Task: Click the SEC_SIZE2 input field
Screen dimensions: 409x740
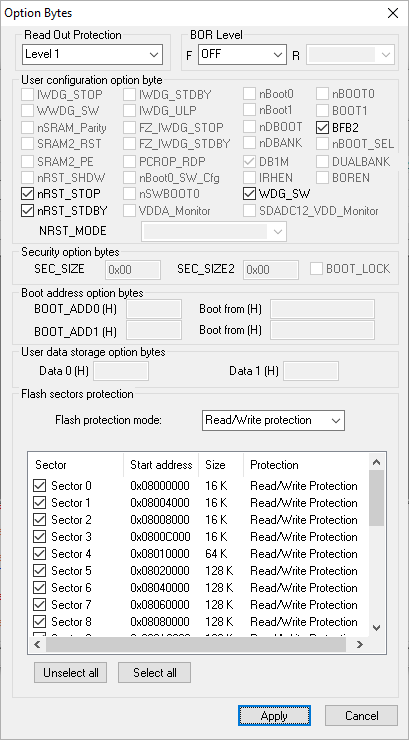Action: [x=271, y=270]
